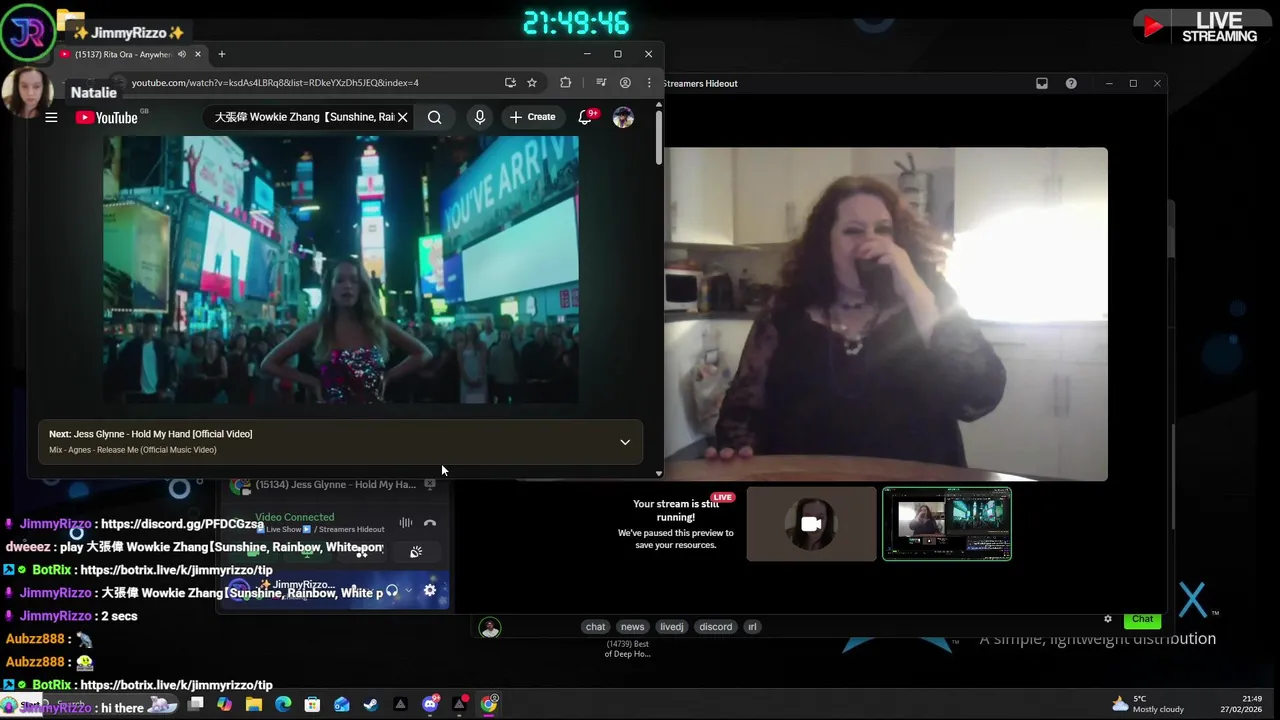This screenshot has height=720, width=1280.
Task: Open the browser extensions puzzle icon
Action: 565,83
